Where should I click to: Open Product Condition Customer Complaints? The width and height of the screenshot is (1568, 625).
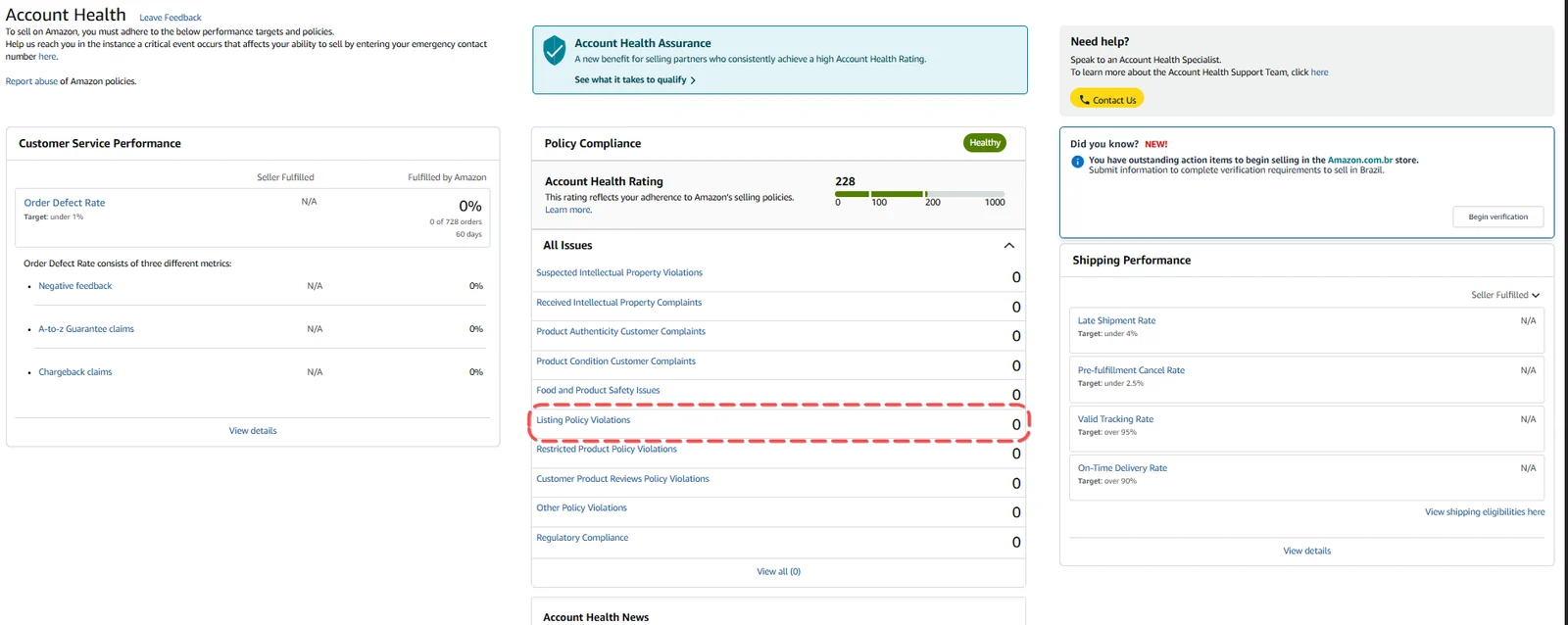615,361
